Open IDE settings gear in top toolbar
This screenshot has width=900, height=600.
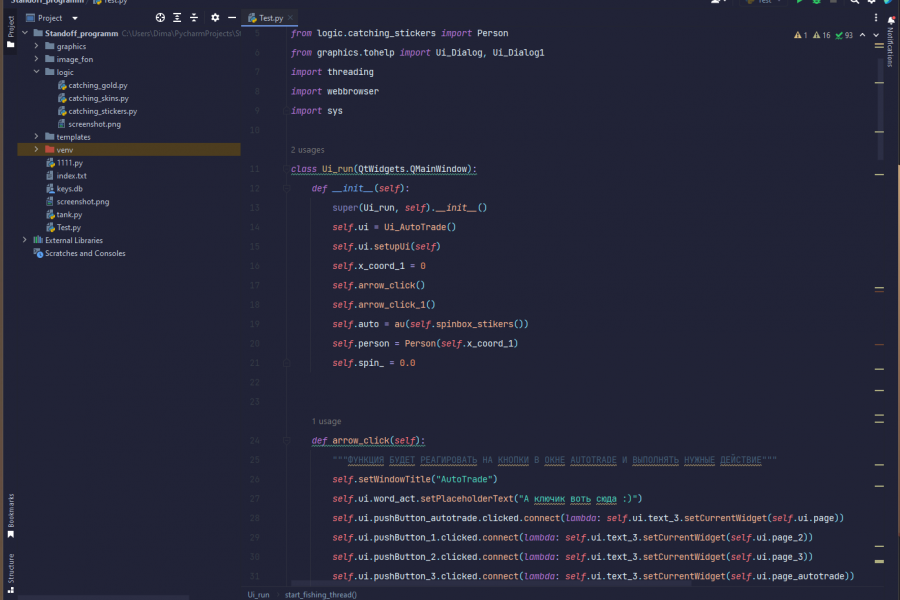[871, 2]
